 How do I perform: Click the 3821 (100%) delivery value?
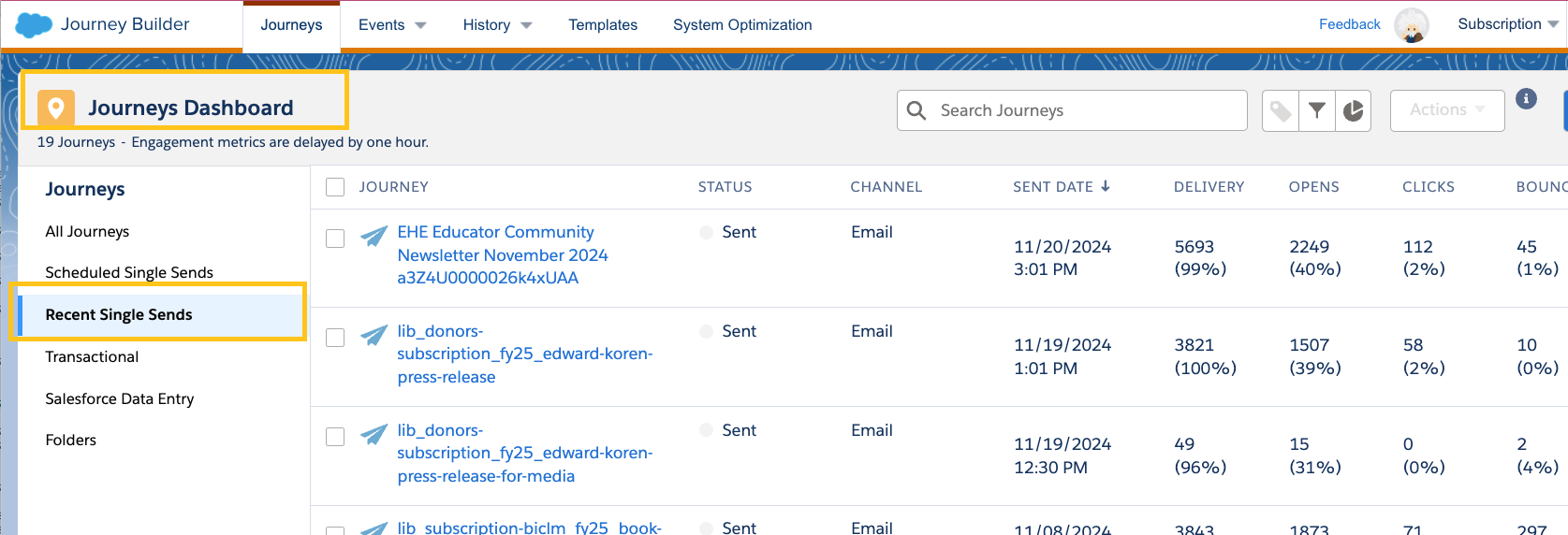coord(1206,356)
